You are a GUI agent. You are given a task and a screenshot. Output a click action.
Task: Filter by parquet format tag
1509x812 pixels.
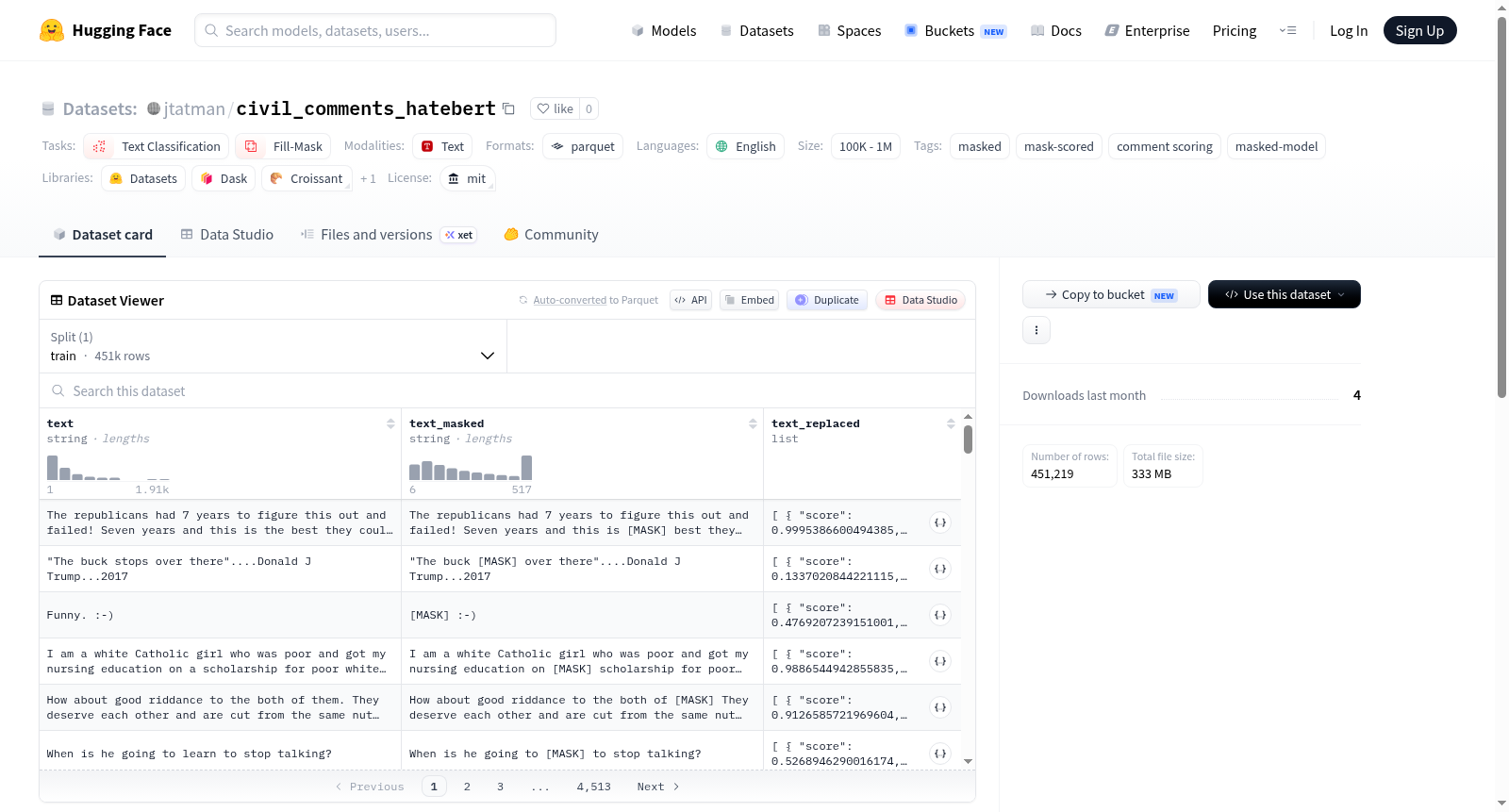coord(583,146)
